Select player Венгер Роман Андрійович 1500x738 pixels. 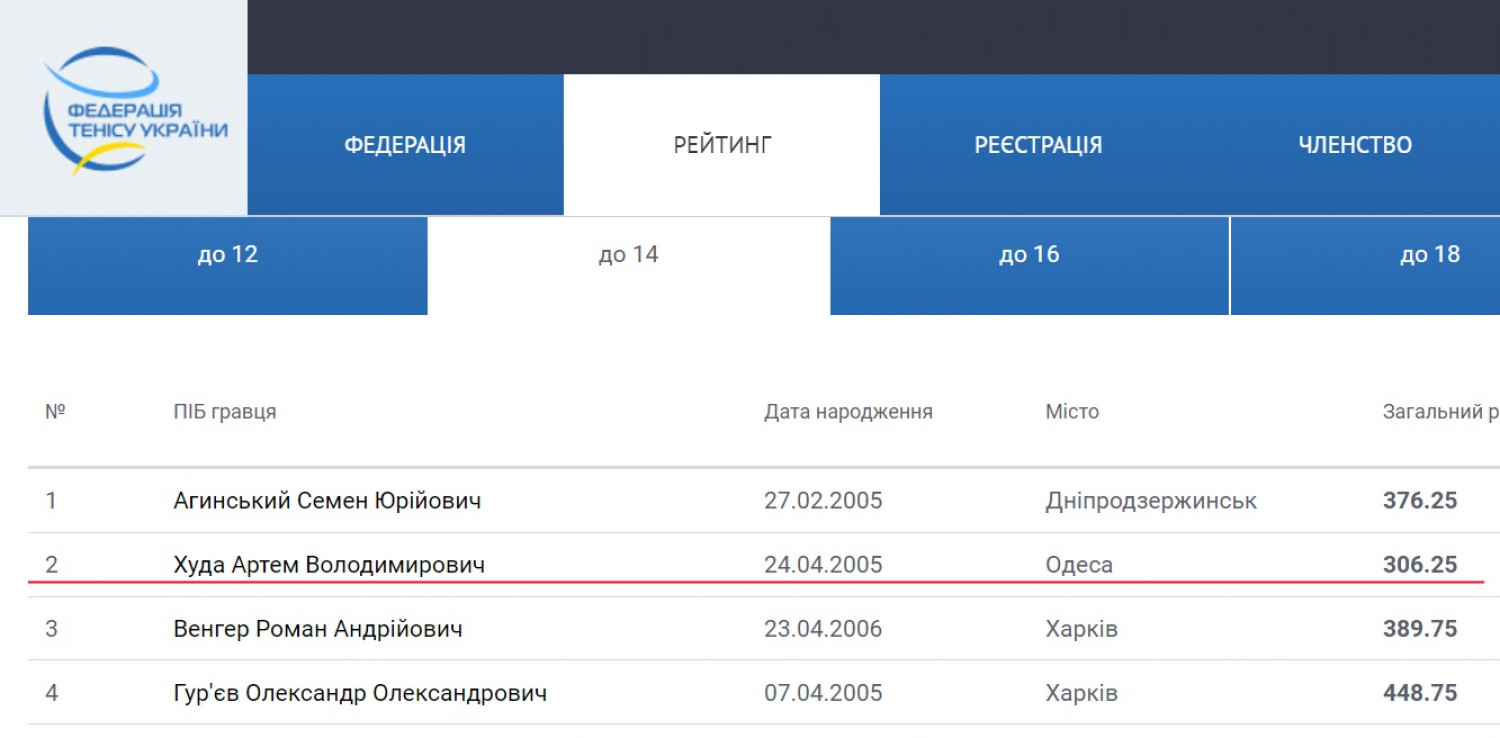(318, 629)
